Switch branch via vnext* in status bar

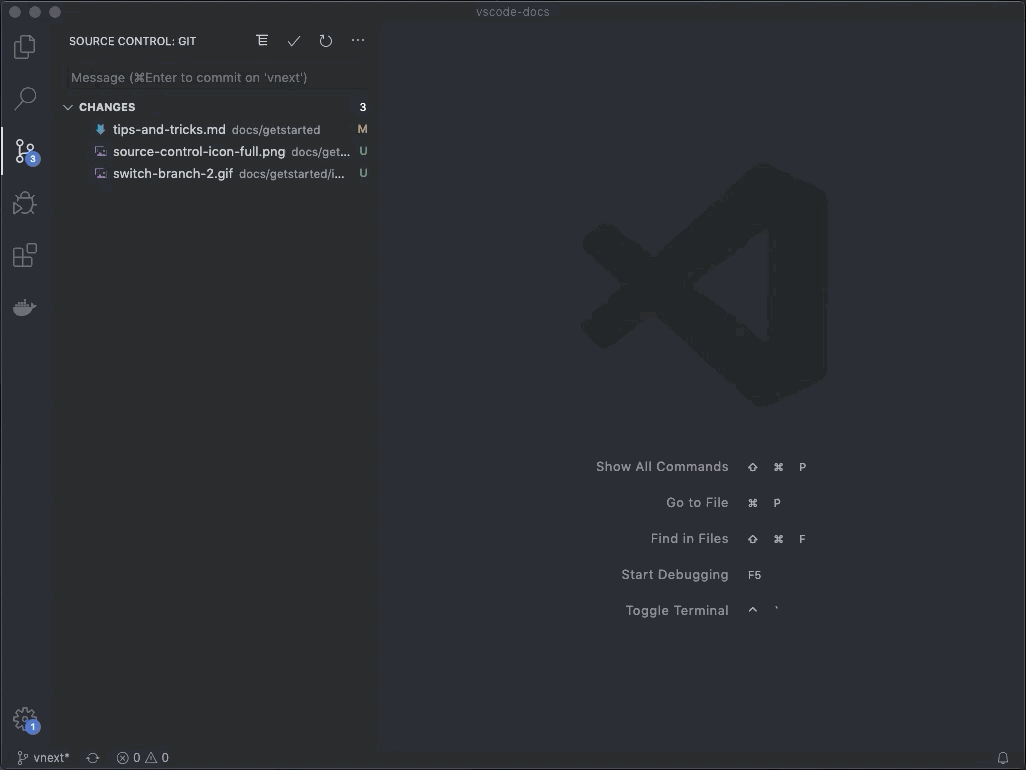click(43, 758)
